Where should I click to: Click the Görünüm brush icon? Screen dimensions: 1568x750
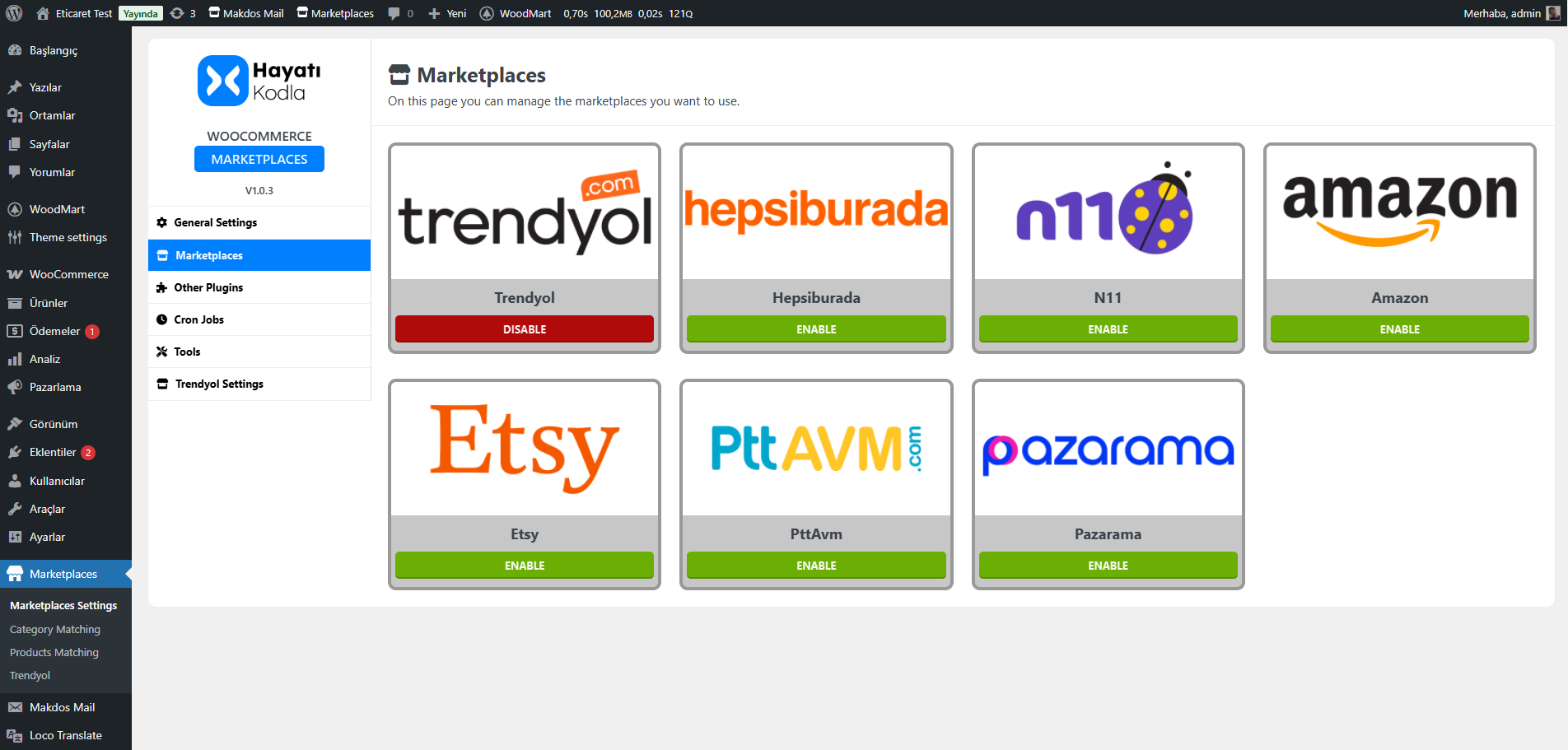[x=15, y=424]
